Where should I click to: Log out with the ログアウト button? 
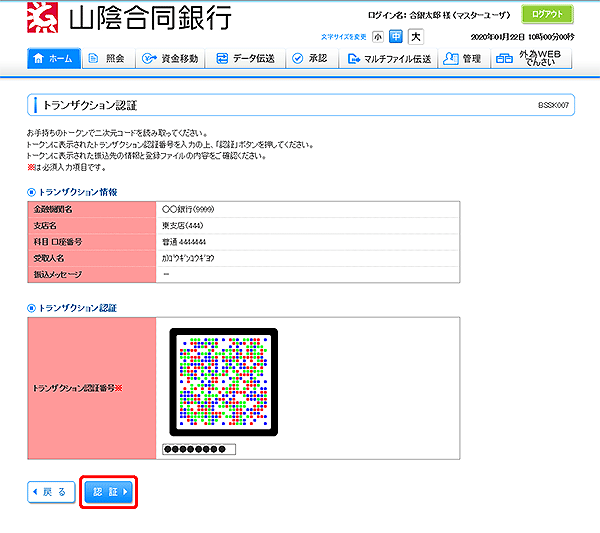click(547, 14)
